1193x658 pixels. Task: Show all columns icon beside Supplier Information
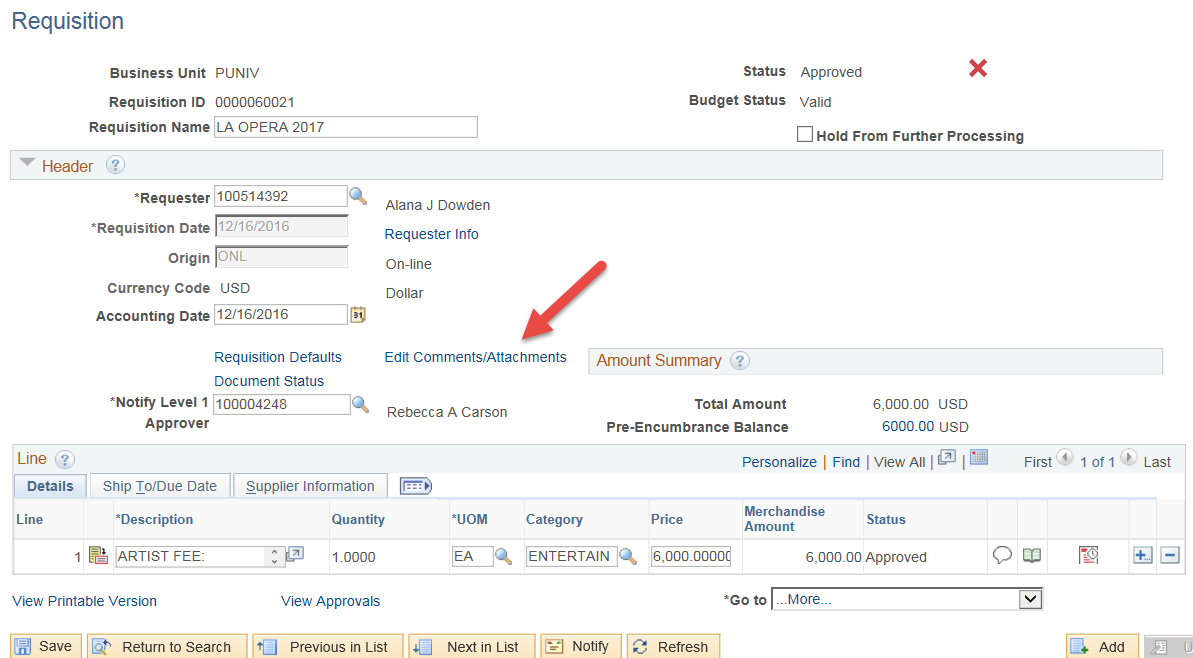(415, 486)
